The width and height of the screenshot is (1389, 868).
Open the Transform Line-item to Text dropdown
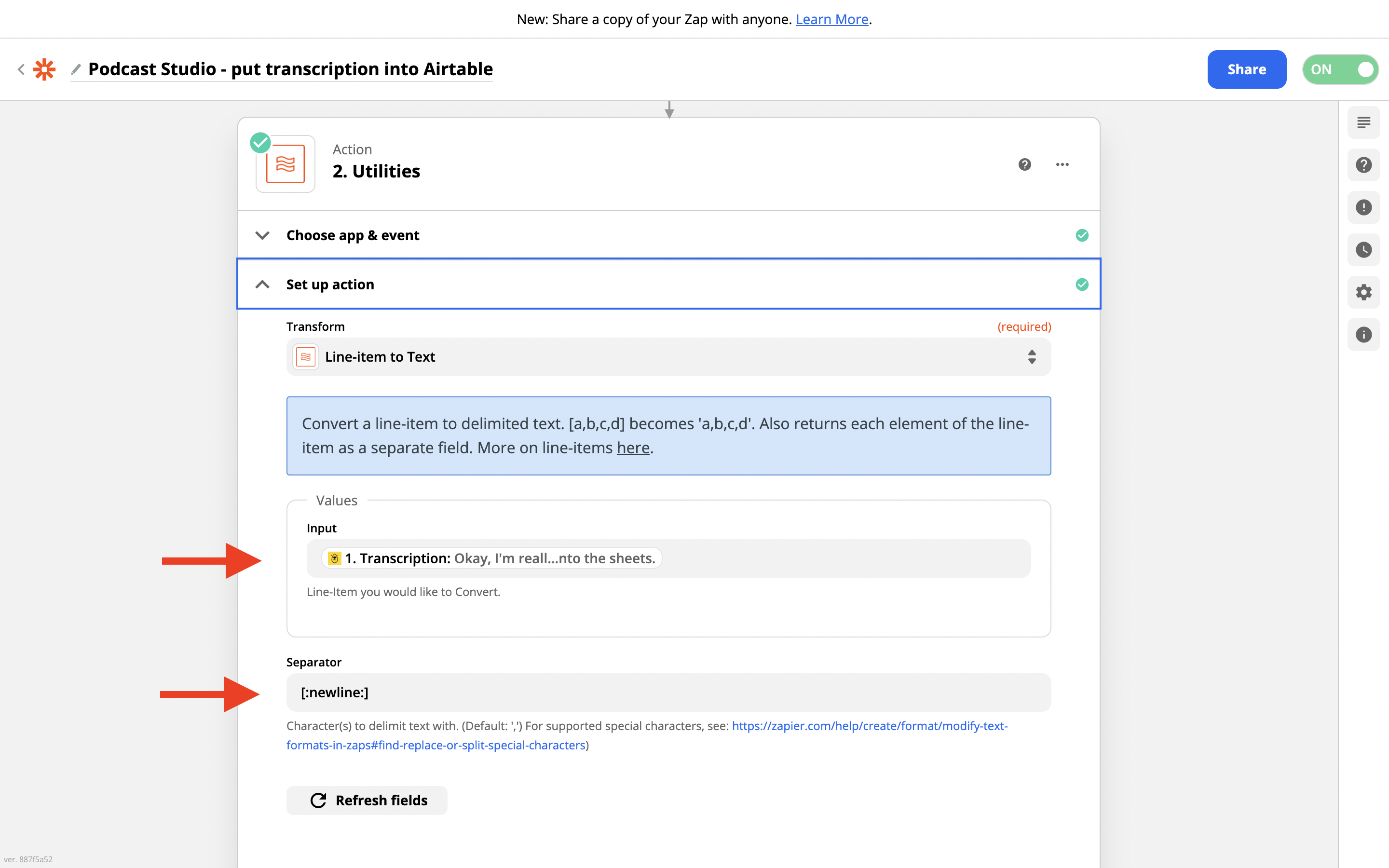pos(668,357)
